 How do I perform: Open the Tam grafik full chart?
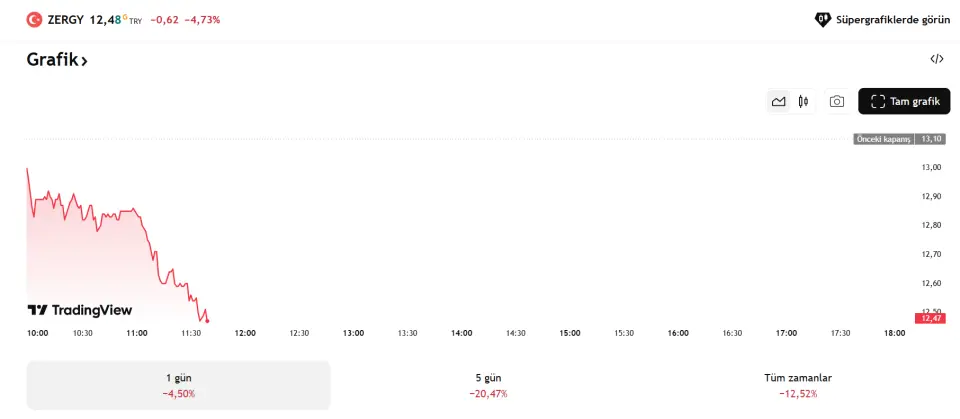pos(904,101)
